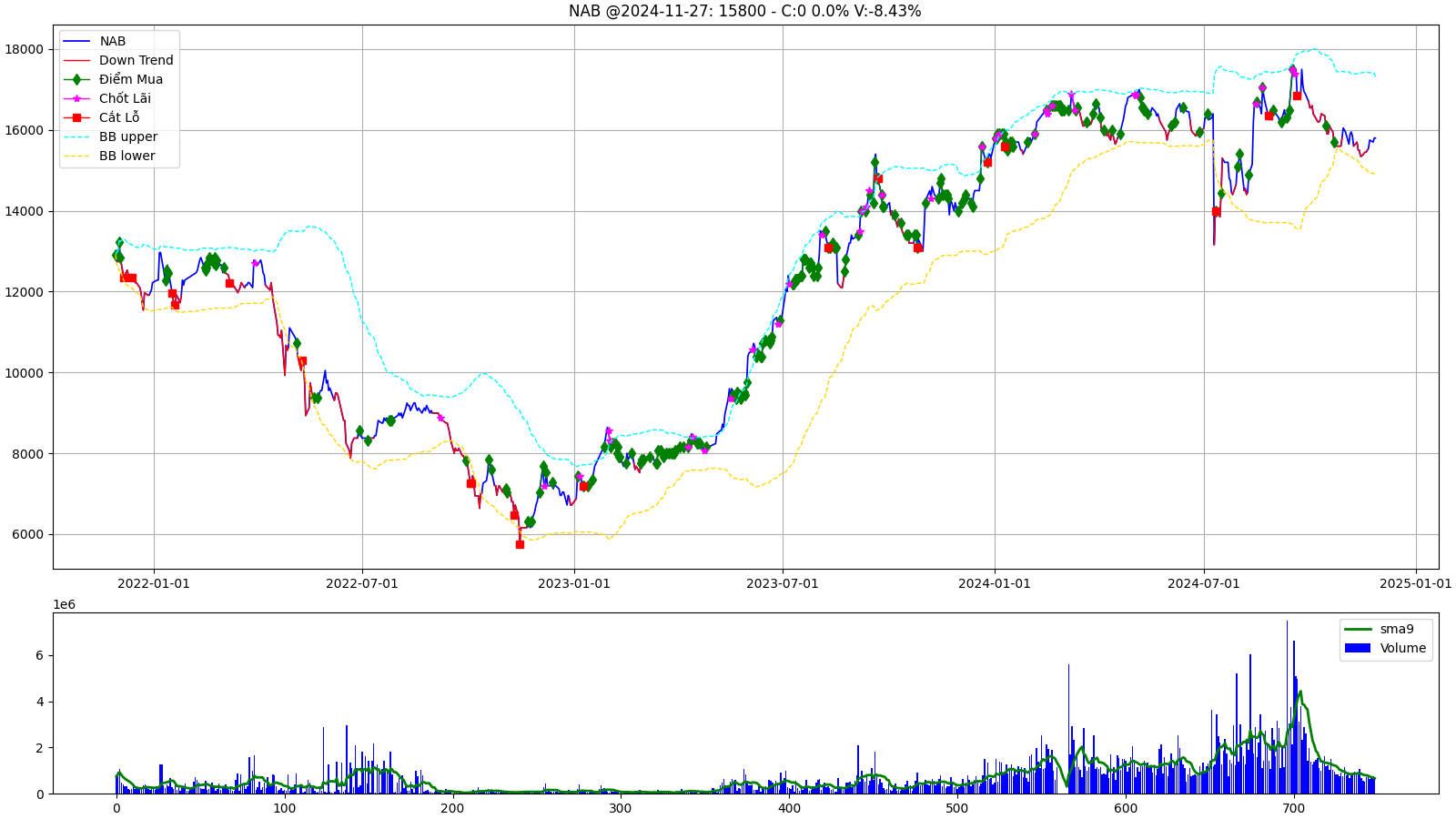The image size is (1456, 819).
Task: Click the Cắt Lỗ legend label
Action: (x=119, y=117)
